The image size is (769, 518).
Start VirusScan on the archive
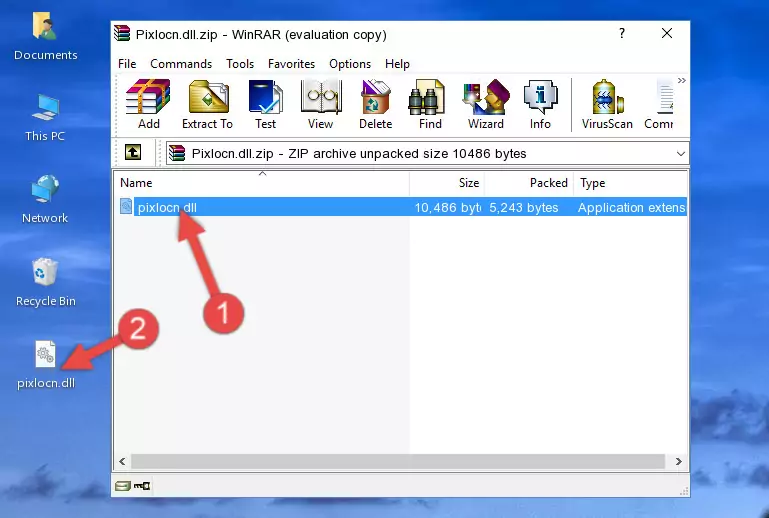(x=607, y=104)
